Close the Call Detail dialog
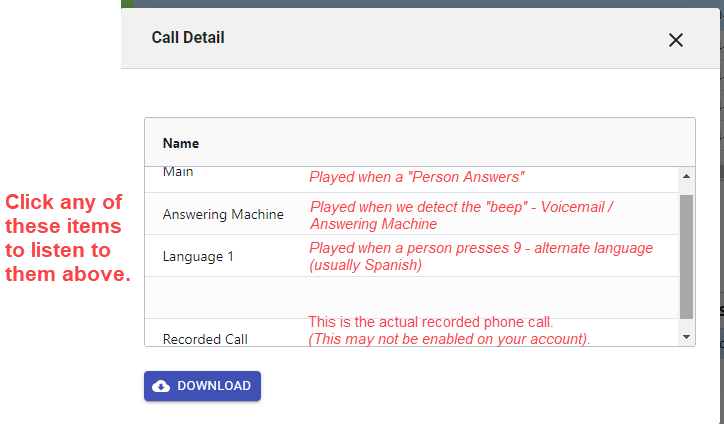The width and height of the screenshot is (724, 424). (676, 40)
